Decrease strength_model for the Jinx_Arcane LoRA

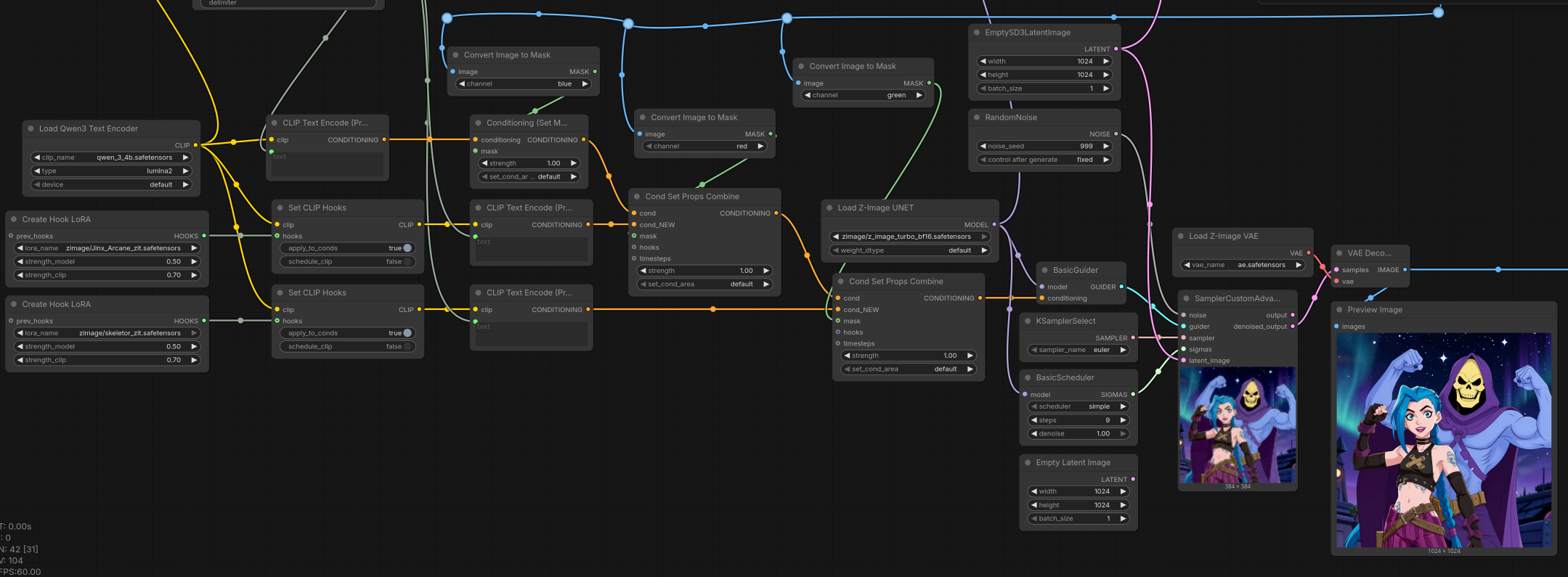tap(20, 262)
